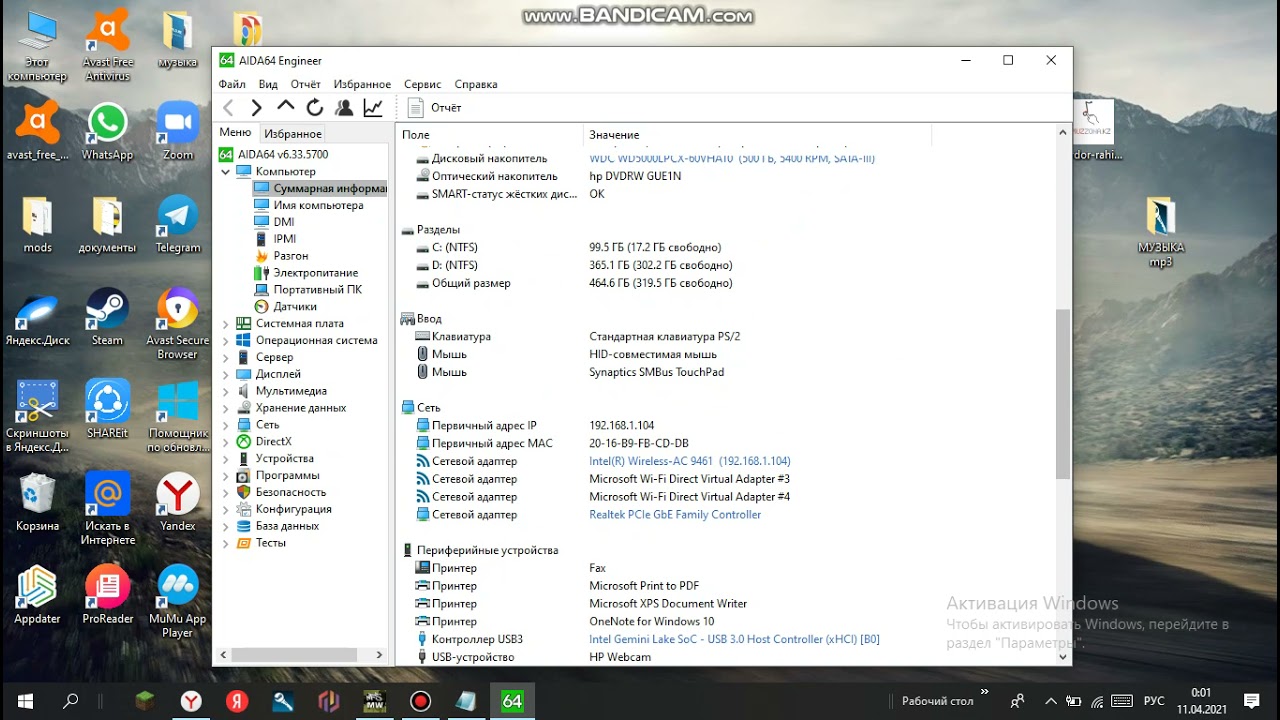Go back with the left arrow toolbar icon
The image size is (1280, 720).
229,108
